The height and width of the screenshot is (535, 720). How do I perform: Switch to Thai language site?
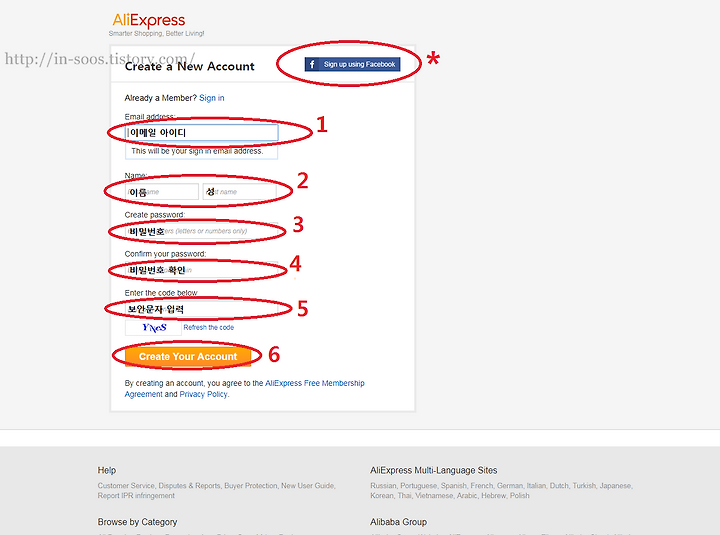404,496
